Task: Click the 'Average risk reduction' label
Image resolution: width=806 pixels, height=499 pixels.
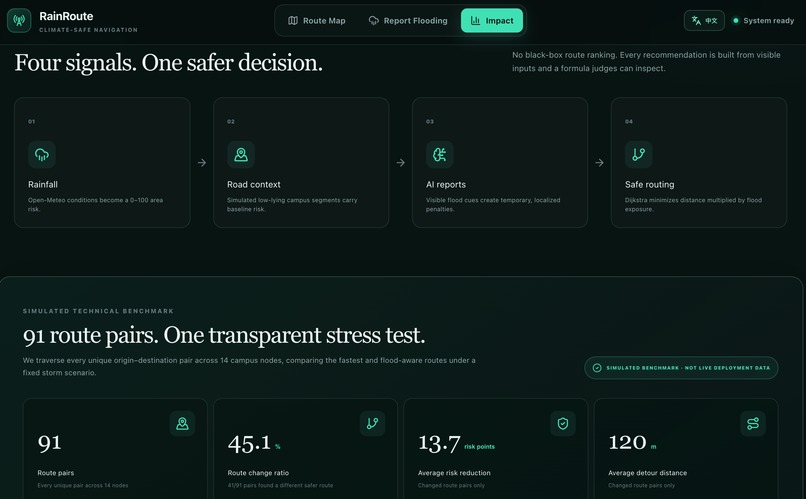Action: tap(454, 473)
